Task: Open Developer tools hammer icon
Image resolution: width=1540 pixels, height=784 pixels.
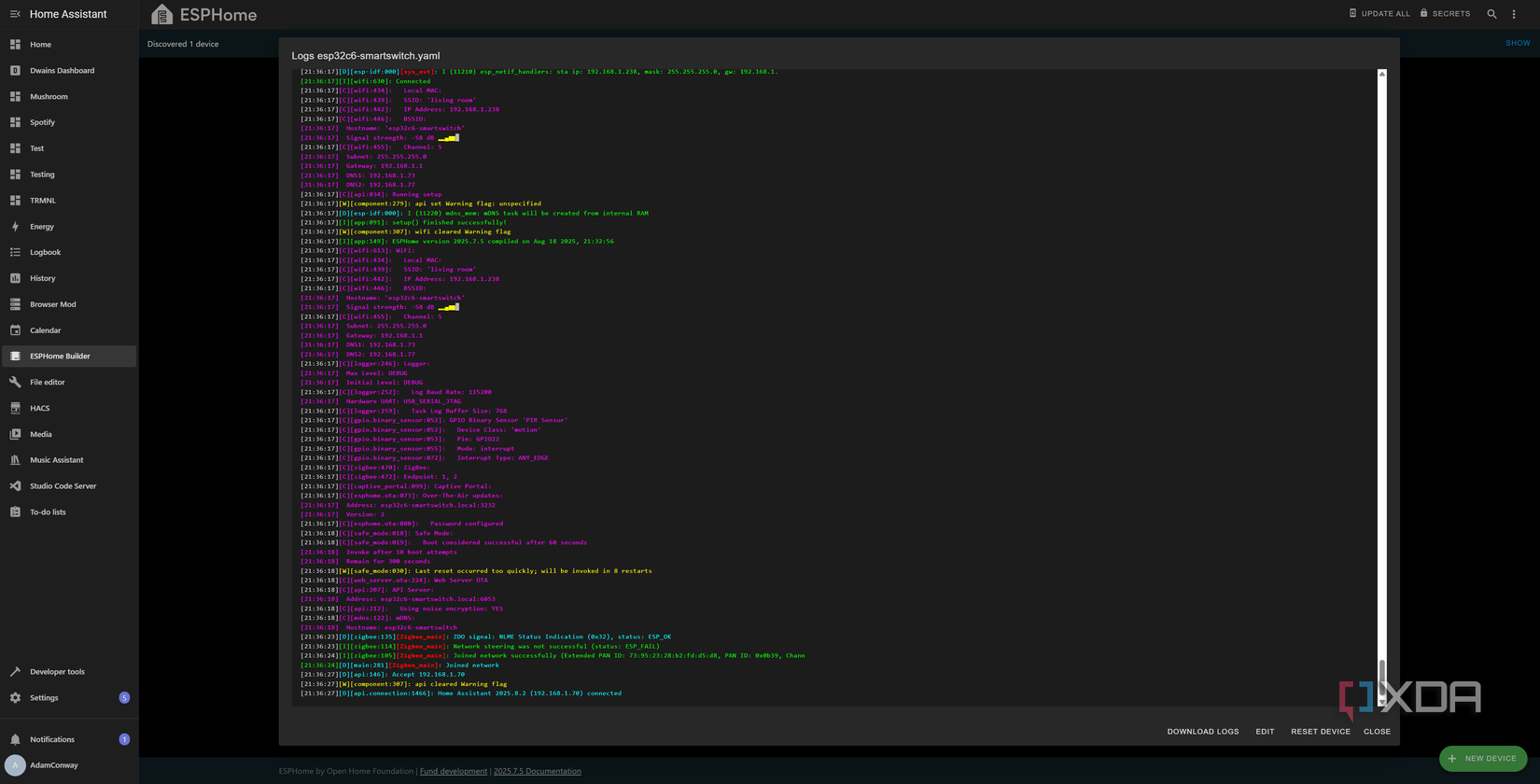Action: (x=15, y=672)
